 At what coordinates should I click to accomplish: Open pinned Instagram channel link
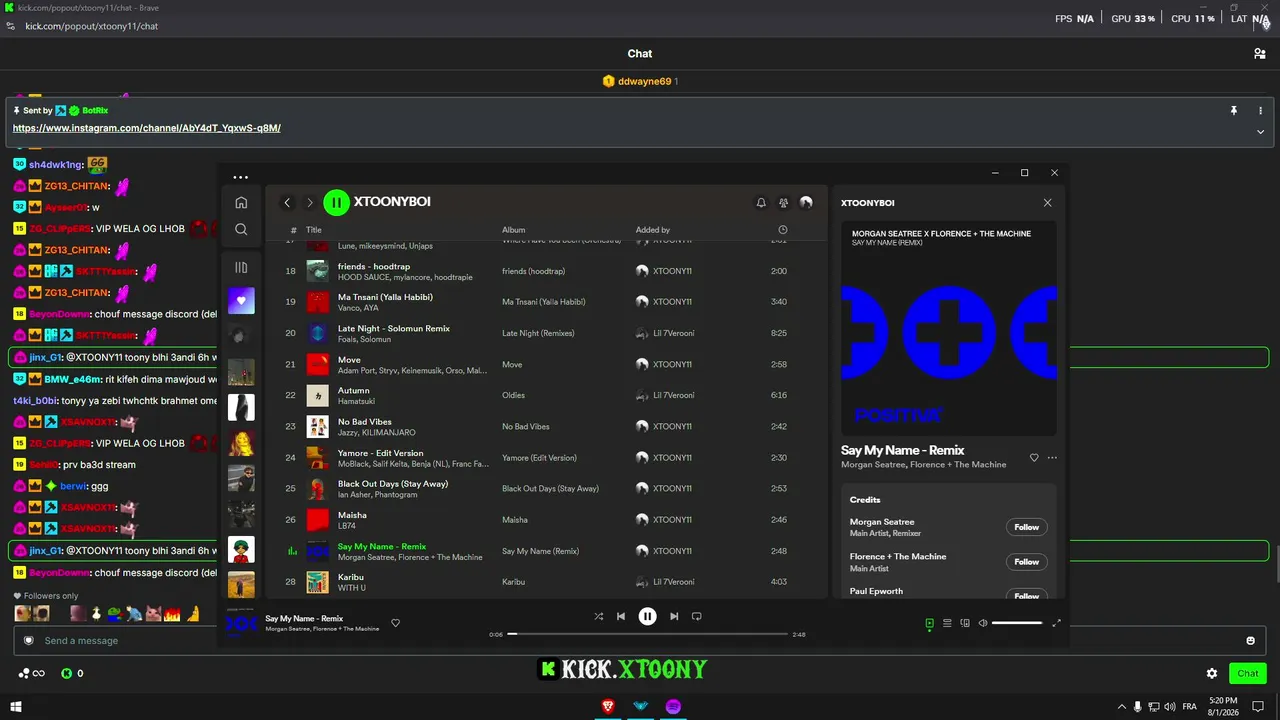click(x=146, y=128)
